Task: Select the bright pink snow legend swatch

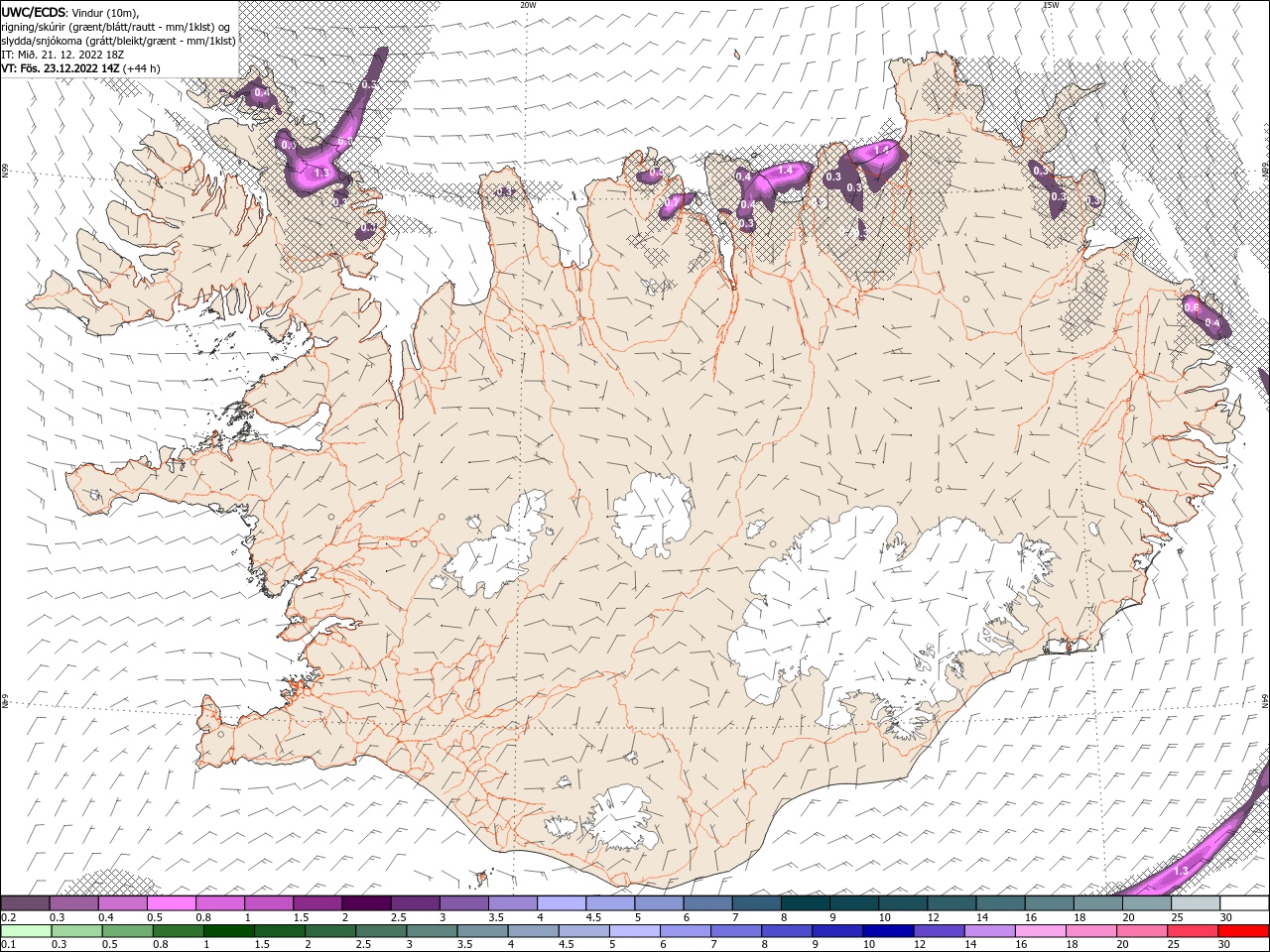Action: click(x=171, y=903)
